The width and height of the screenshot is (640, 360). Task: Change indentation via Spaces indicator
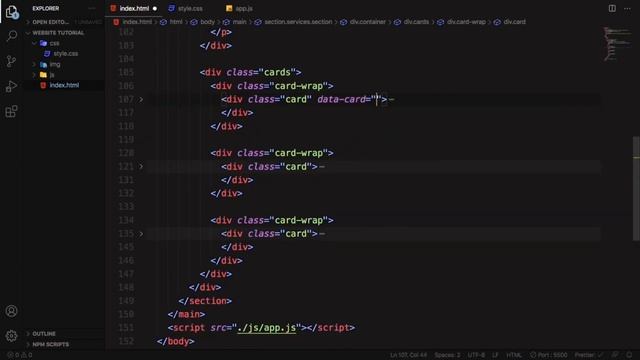click(447, 355)
